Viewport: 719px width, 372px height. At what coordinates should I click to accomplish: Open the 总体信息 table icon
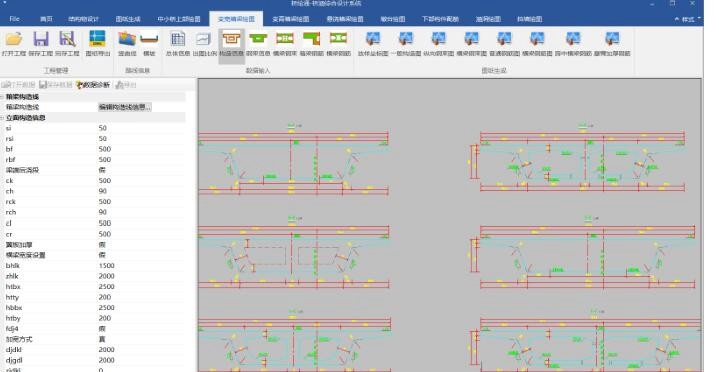tap(177, 44)
